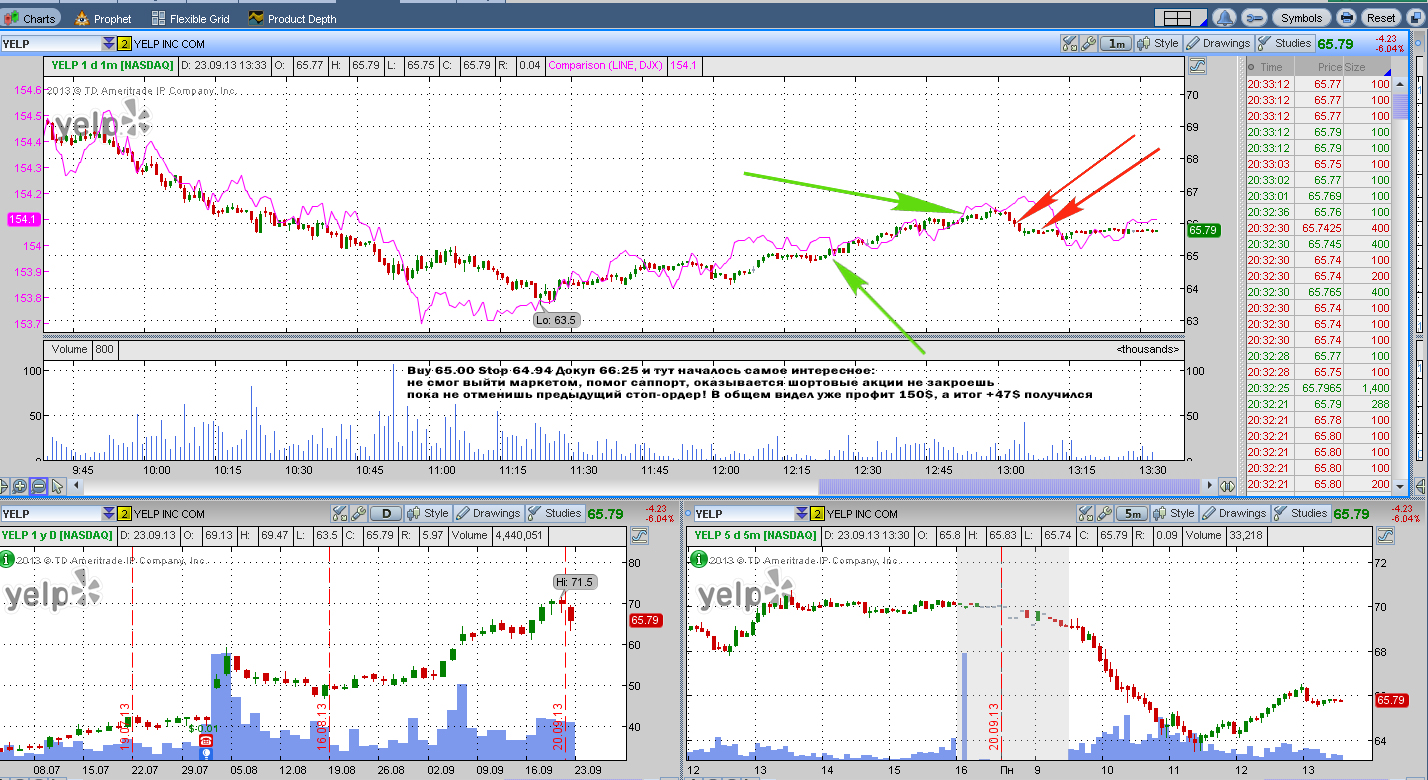Screen dimensions: 1428x780
Task: Open Style menu in top chart
Action: 1158,44
